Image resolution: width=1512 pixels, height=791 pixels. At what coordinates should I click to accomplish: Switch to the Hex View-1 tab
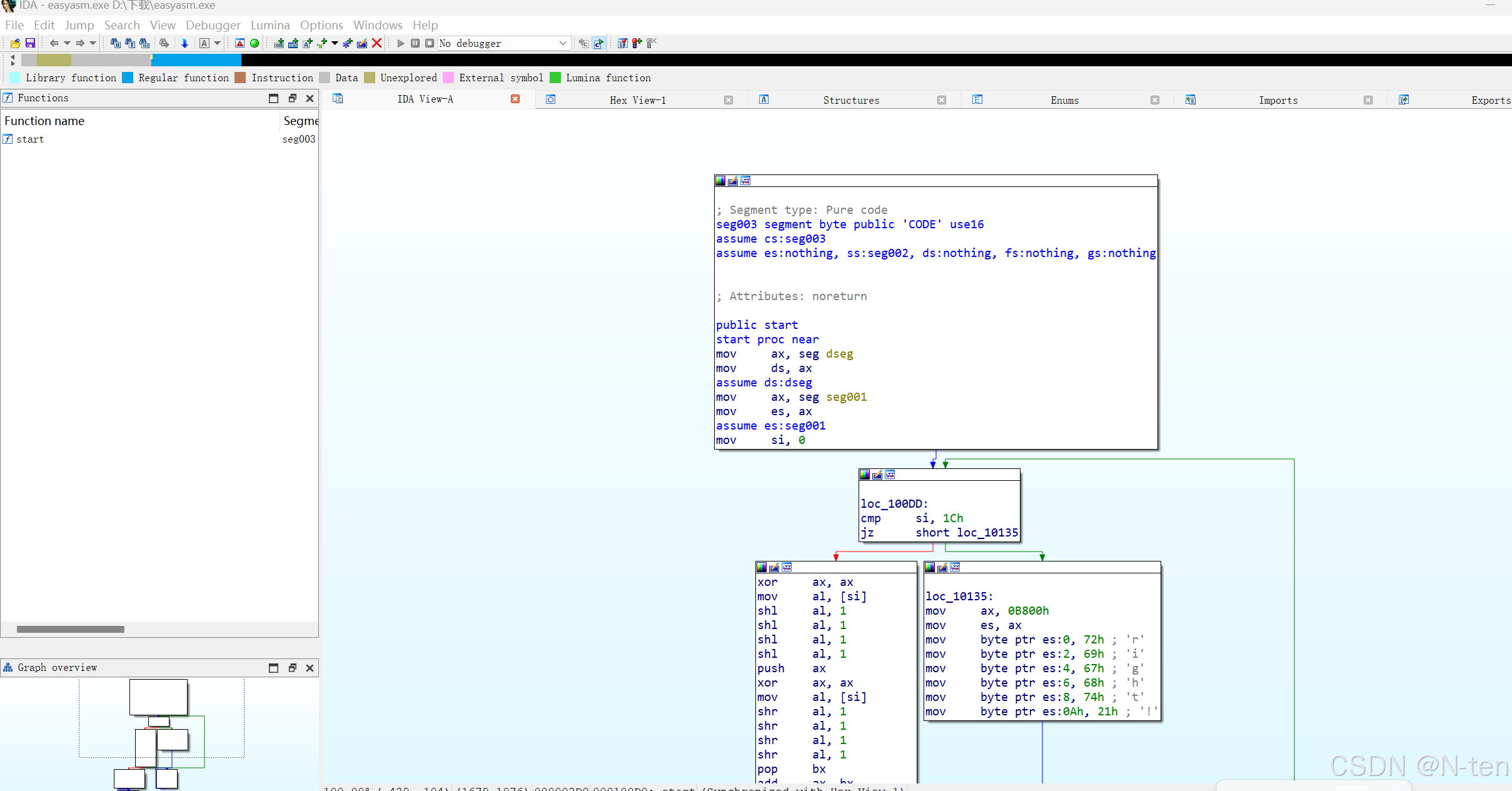[638, 100]
